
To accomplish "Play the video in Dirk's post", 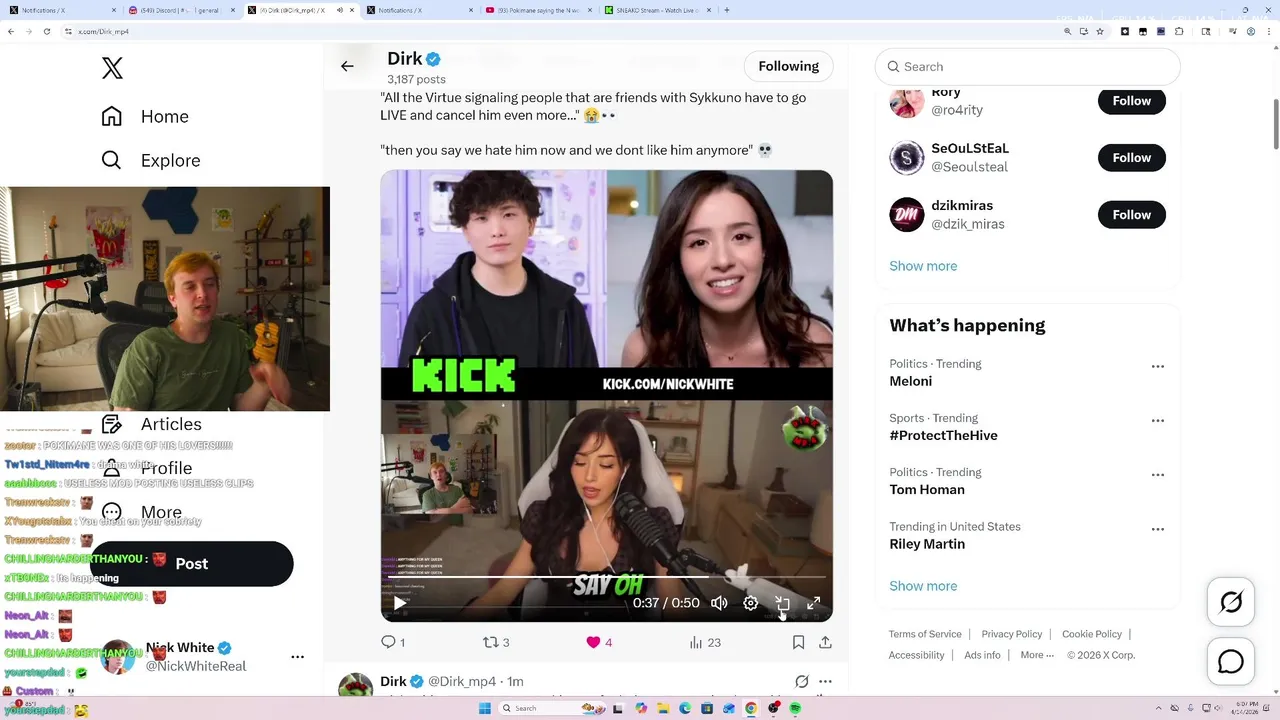I will point(399,603).
